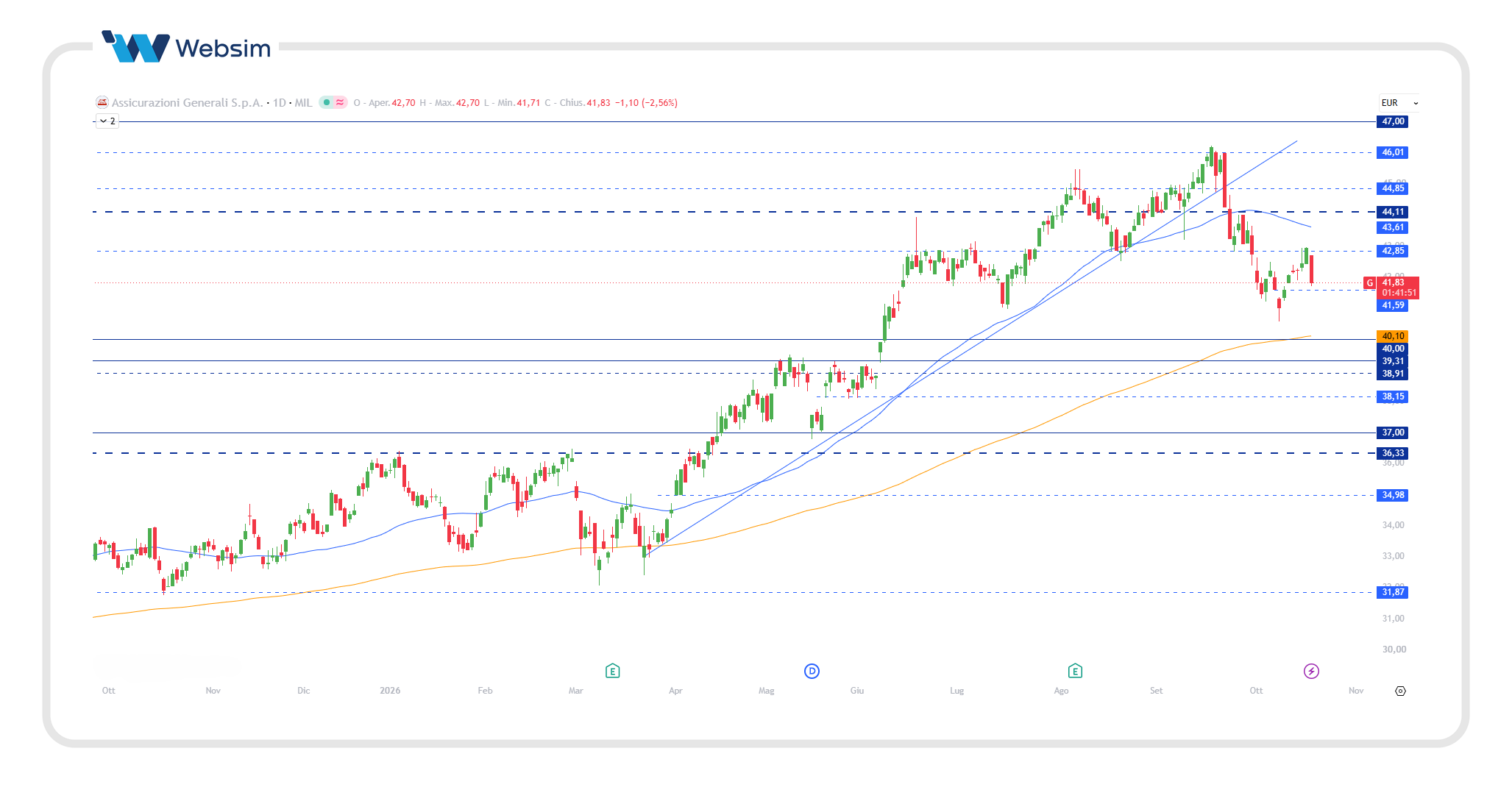Open the earnings marker near March
Screen dimensions: 1512x790
[612, 671]
